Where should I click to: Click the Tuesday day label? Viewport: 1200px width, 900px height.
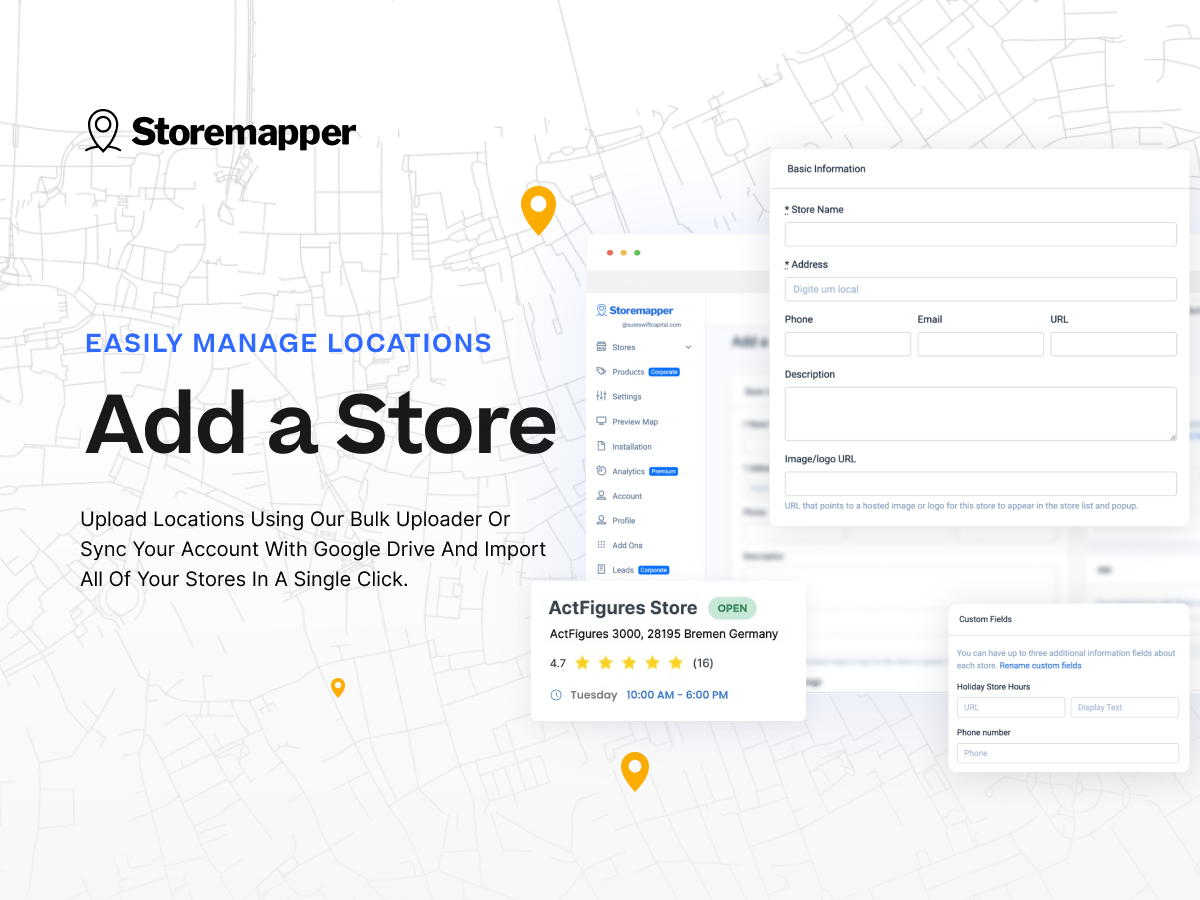pos(594,695)
